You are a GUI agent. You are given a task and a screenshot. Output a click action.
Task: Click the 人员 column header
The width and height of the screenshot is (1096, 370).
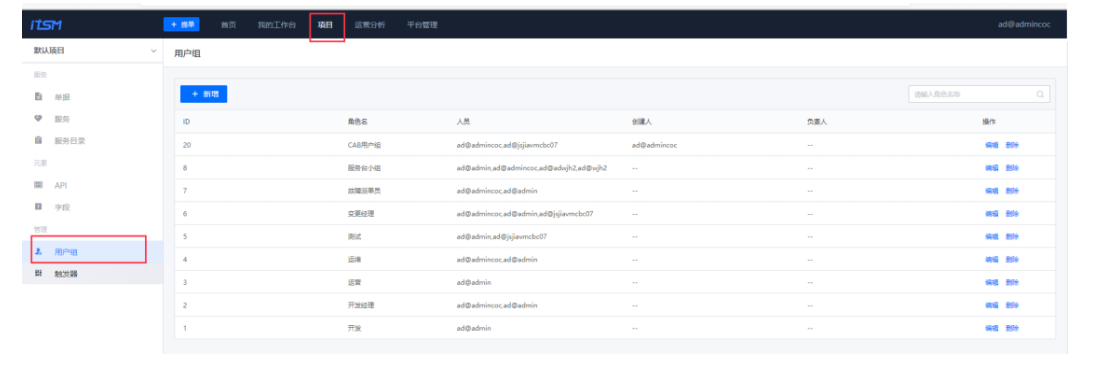(463, 122)
